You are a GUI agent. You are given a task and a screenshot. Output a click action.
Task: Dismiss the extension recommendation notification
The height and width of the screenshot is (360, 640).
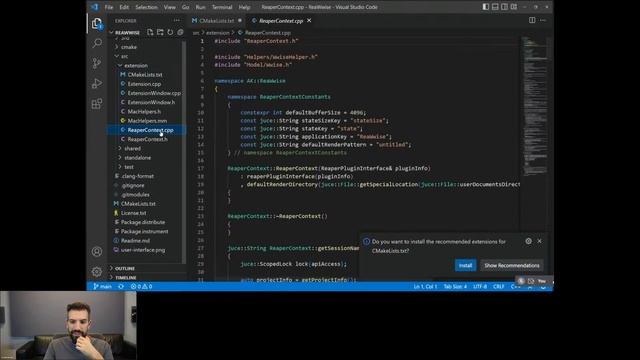point(540,241)
